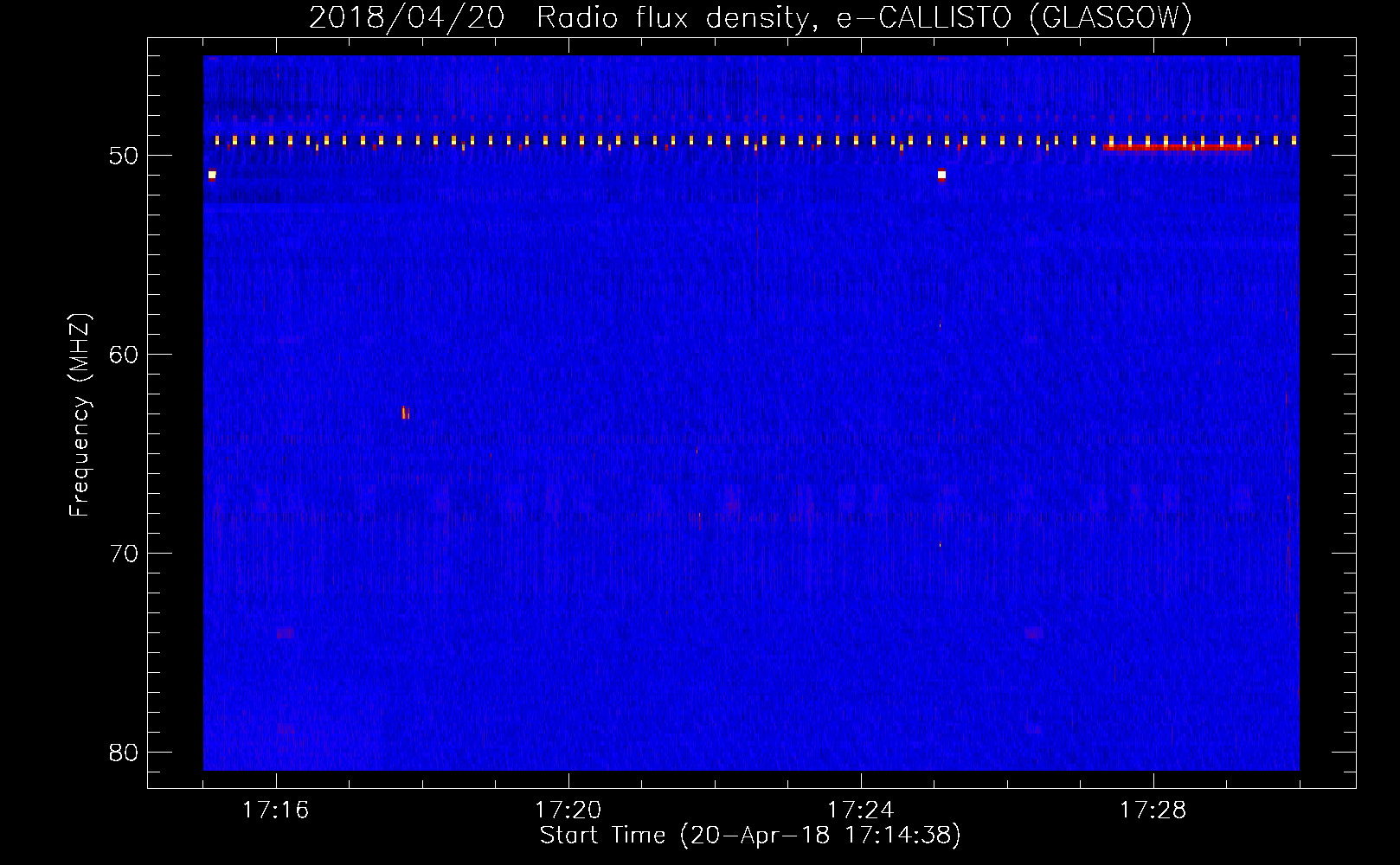Screen dimensions: 1400x865
Task: Select the 'Frequency (MHZ)' y-axis label
Action: (80, 415)
